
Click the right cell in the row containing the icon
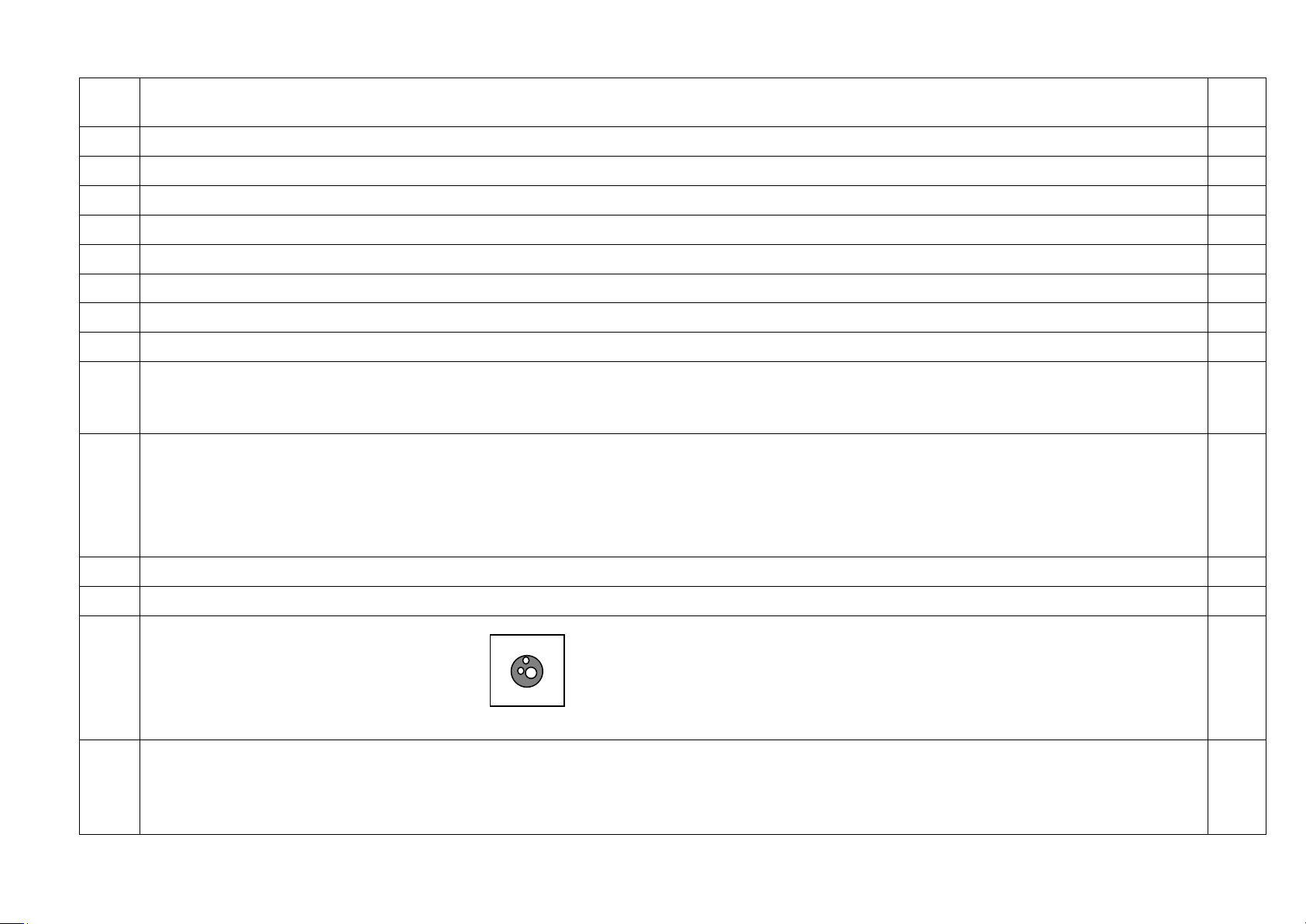(1236, 677)
